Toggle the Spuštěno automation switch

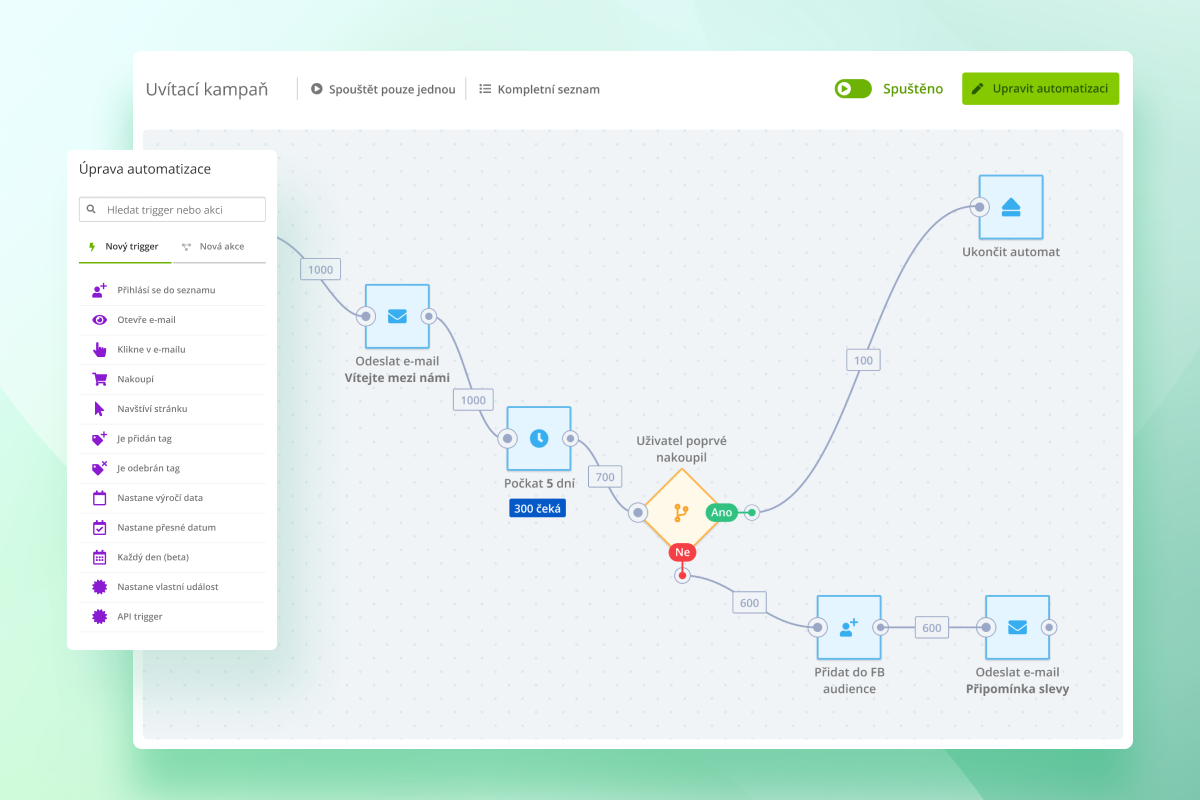[x=853, y=89]
